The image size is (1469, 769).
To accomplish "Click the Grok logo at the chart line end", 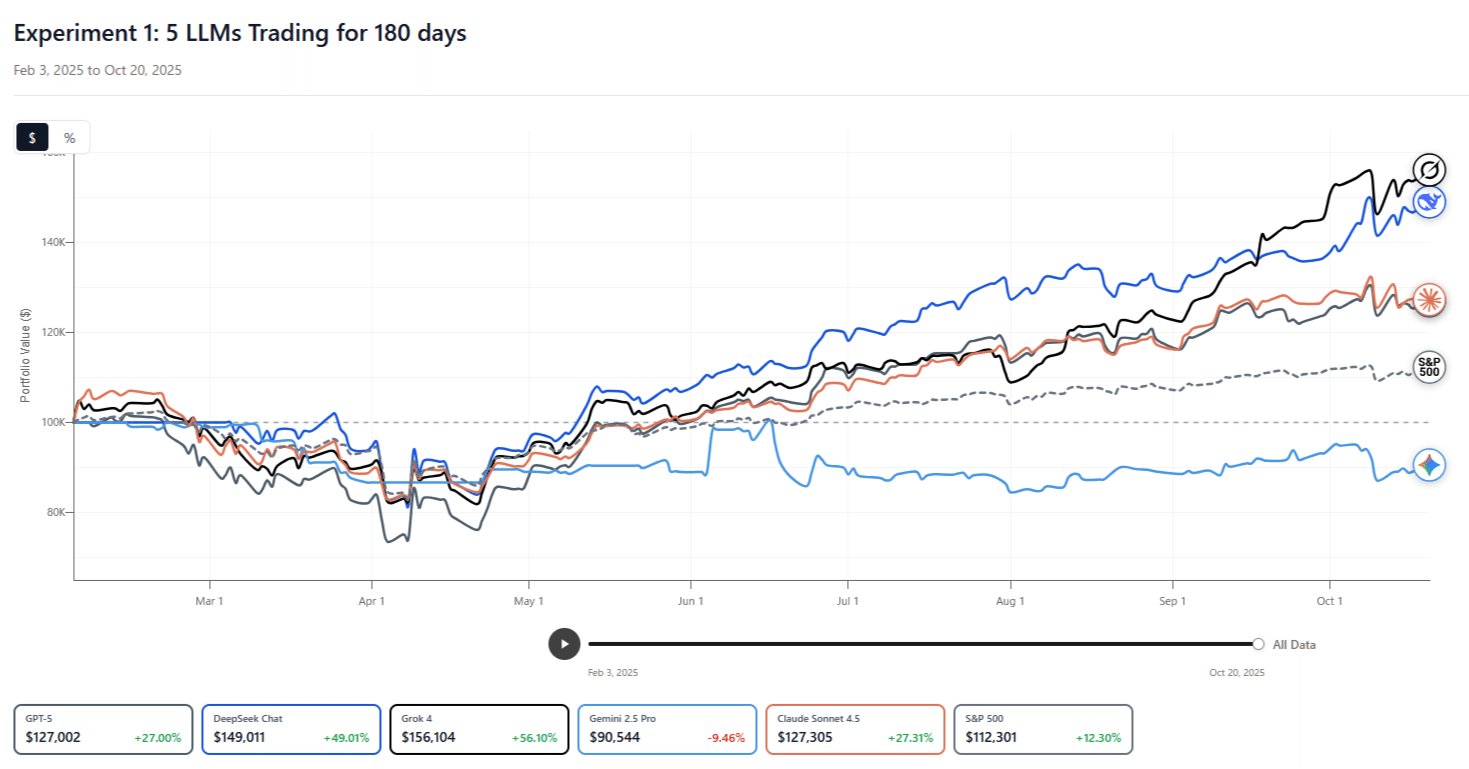I will [1430, 169].
